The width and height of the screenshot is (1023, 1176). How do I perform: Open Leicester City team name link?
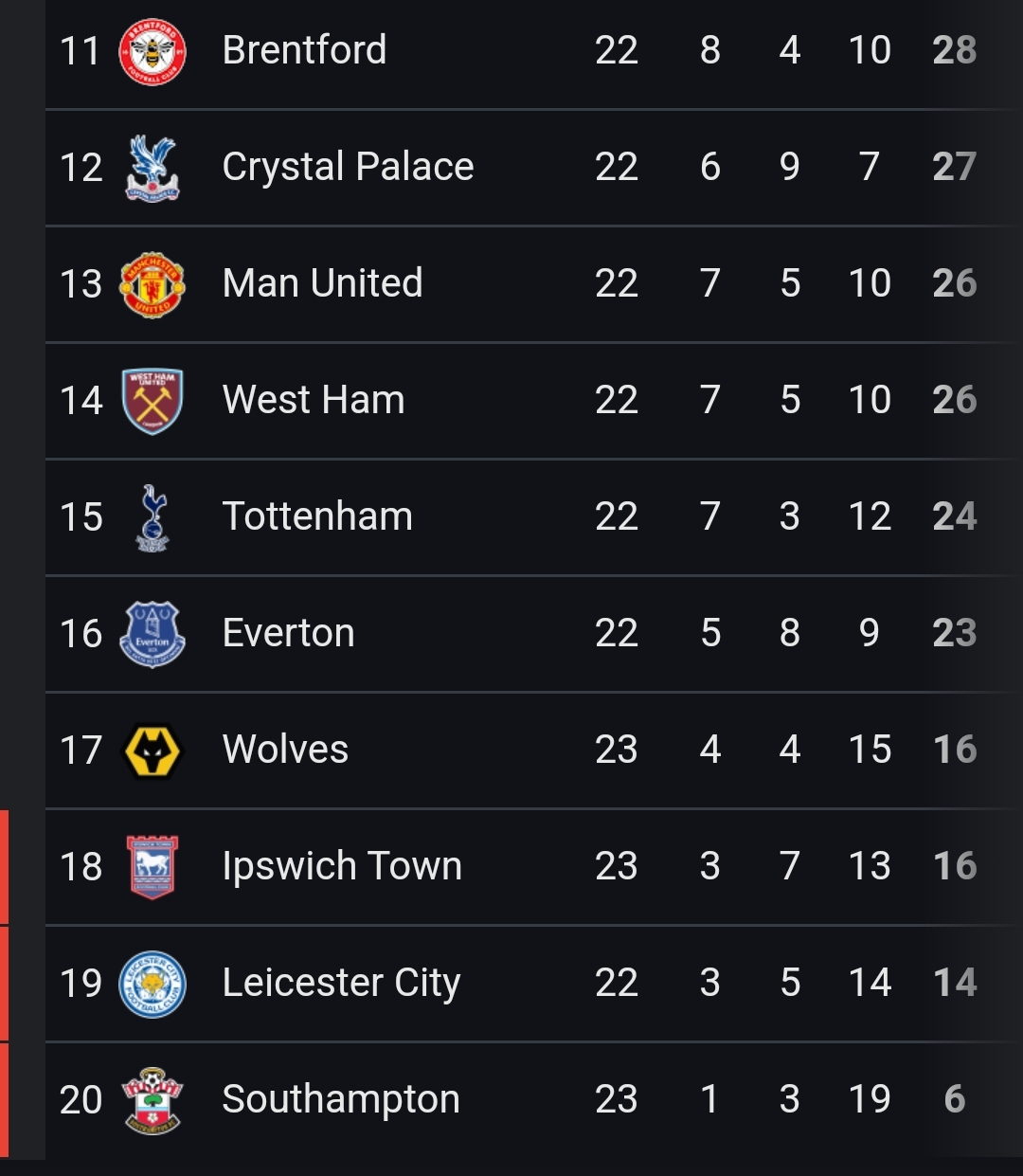click(341, 983)
